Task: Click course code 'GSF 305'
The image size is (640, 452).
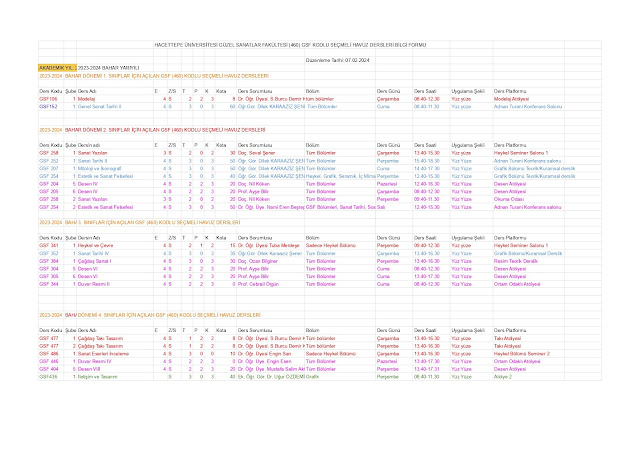Action: pos(49,276)
